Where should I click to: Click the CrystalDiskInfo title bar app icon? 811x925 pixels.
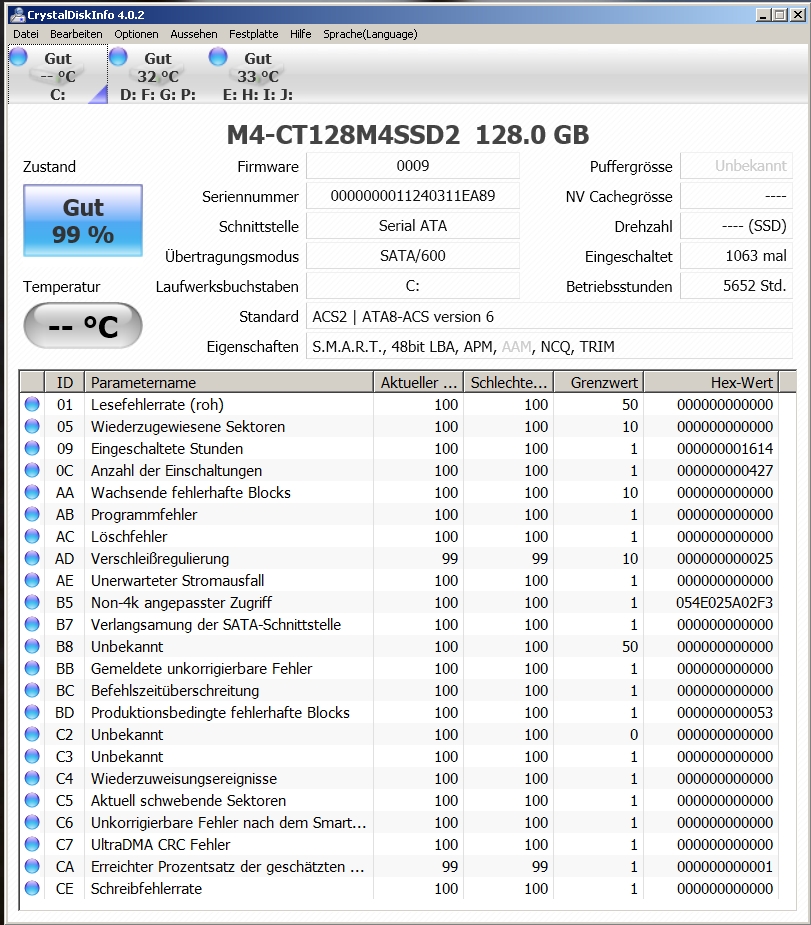click(x=18, y=15)
